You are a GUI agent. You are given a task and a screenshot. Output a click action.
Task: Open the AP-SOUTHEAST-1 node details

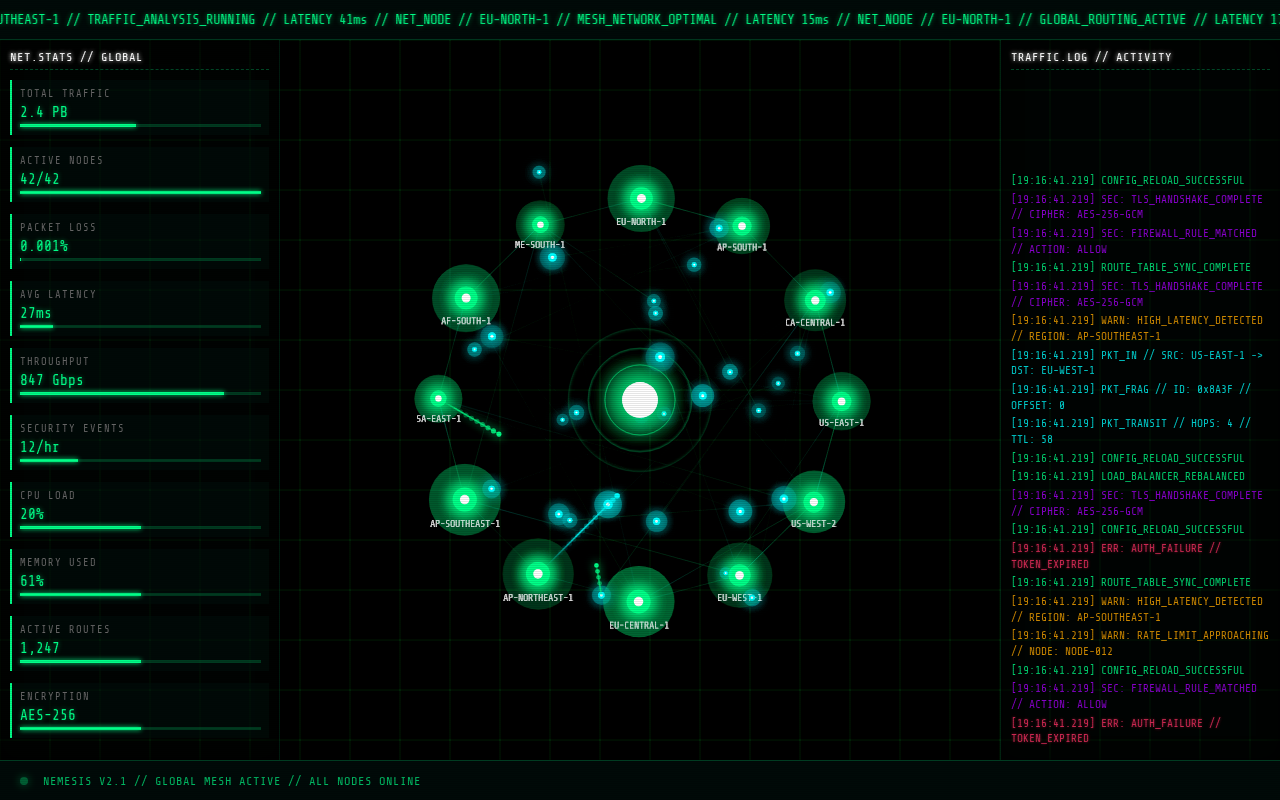click(465, 499)
